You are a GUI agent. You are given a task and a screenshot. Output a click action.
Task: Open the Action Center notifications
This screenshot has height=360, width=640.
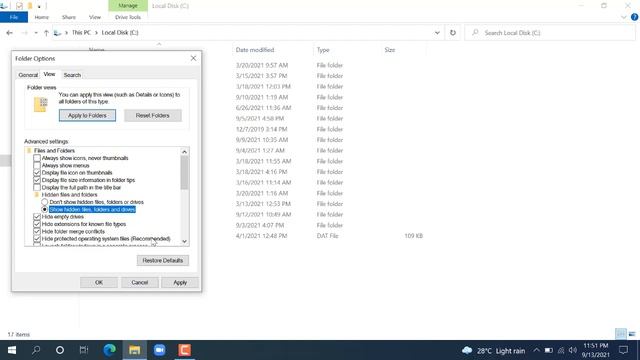point(623,350)
